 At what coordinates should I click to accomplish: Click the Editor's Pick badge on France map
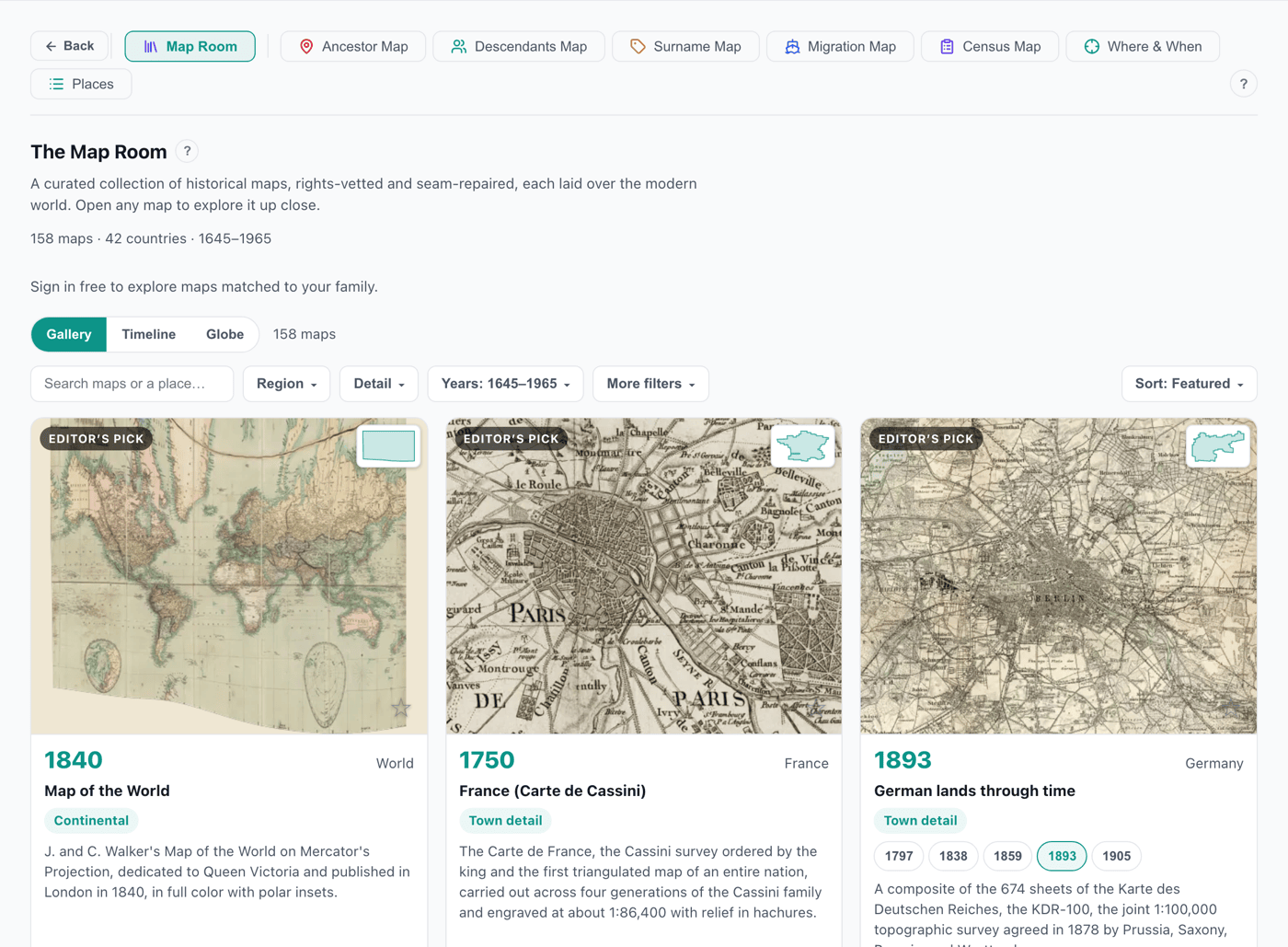click(511, 439)
